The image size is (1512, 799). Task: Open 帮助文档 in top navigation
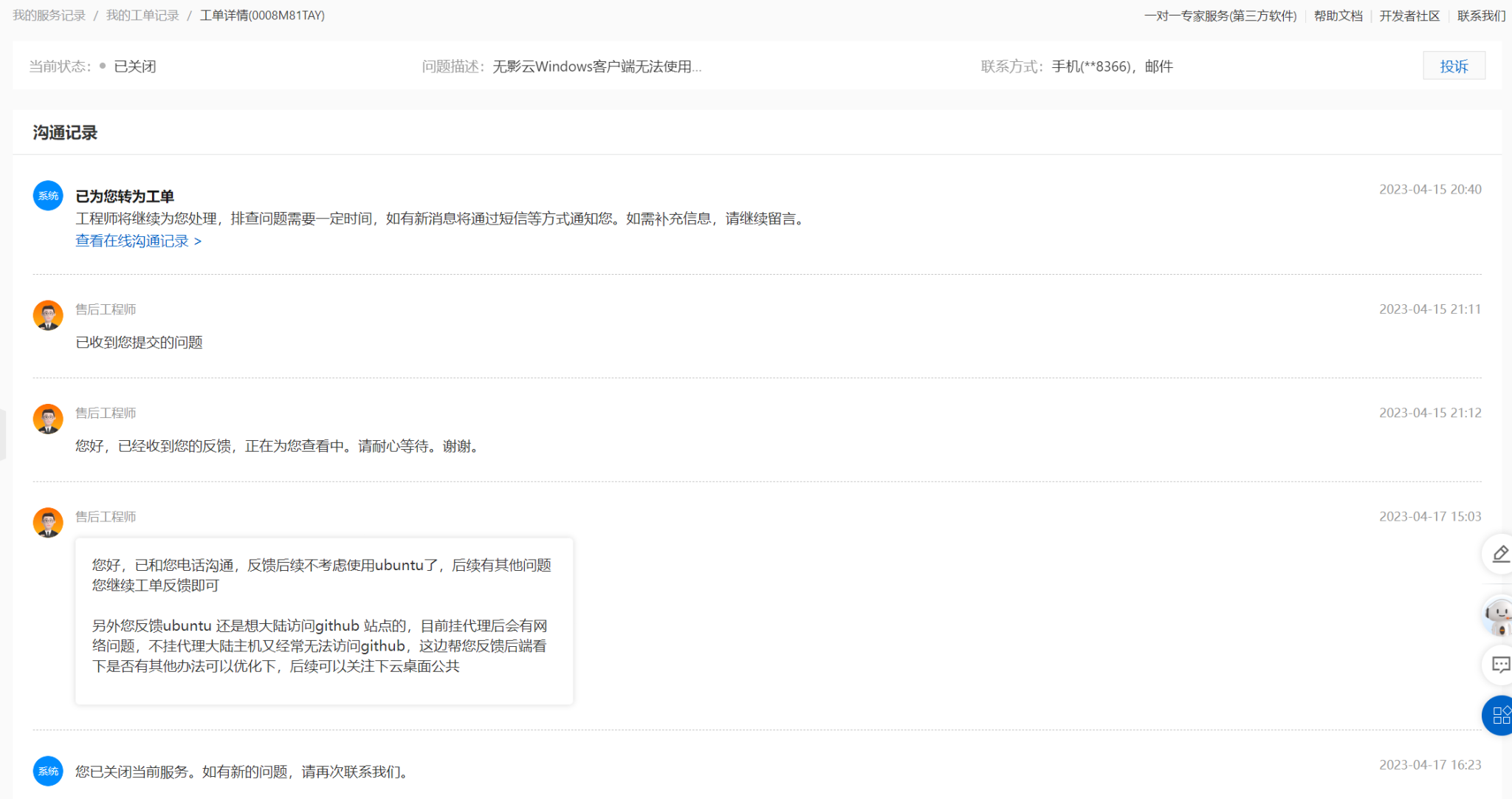point(1338,16)
